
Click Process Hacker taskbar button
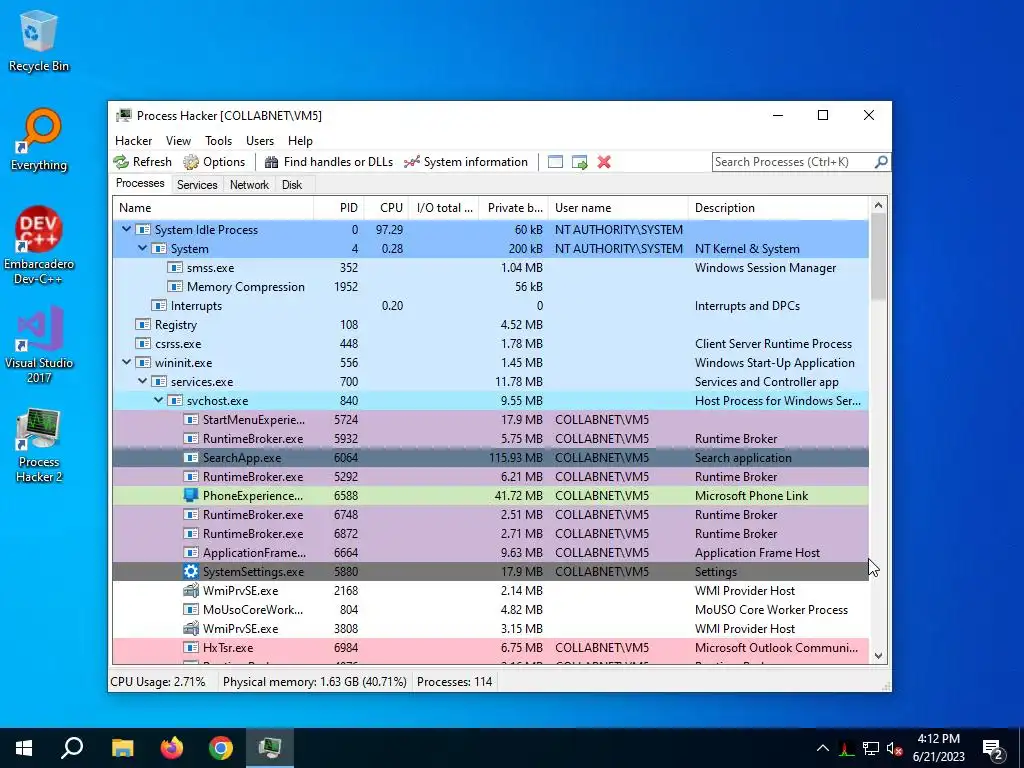coord(270,748)
